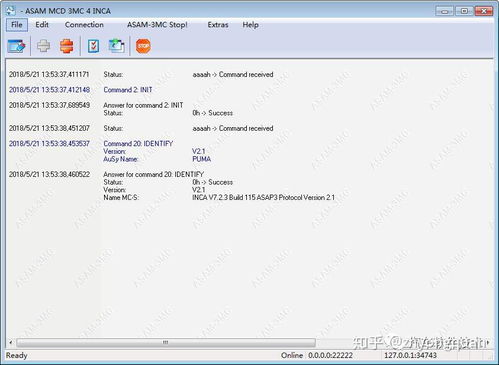
Task: Click the 0.0.0.0:22222 status bar address
Action: 330,355
